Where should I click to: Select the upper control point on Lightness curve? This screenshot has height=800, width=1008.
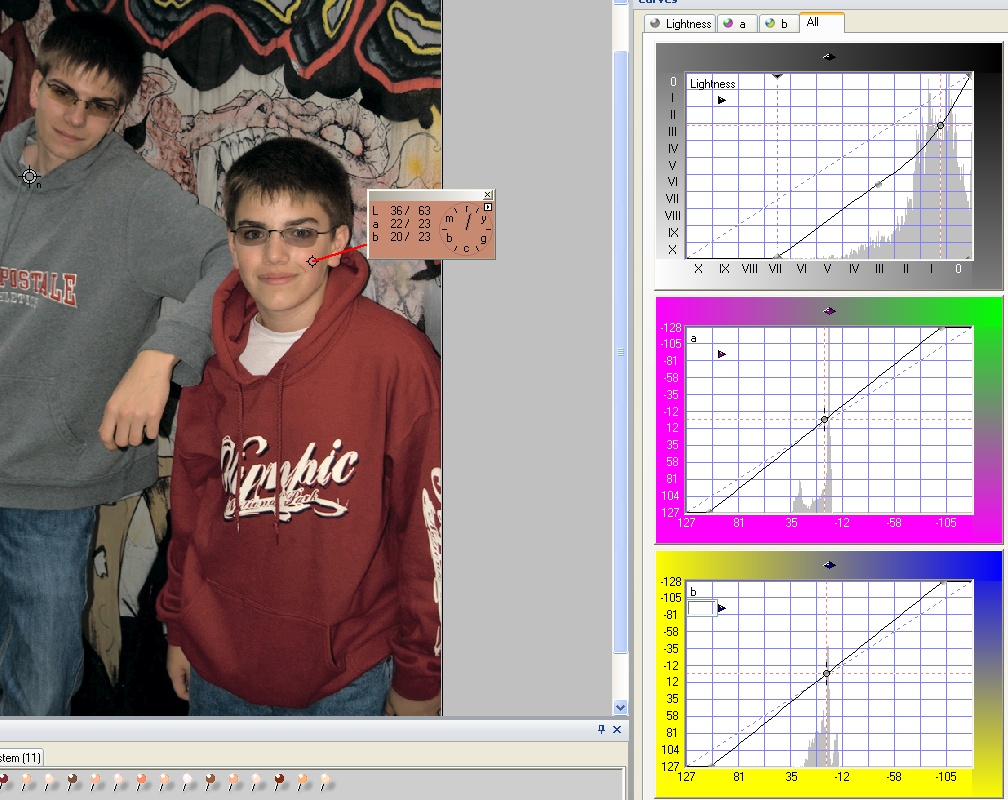(940, 125)
